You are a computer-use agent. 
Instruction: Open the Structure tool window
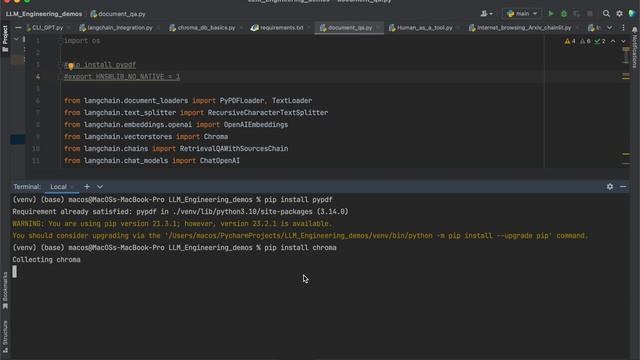[x=5, y=337]
